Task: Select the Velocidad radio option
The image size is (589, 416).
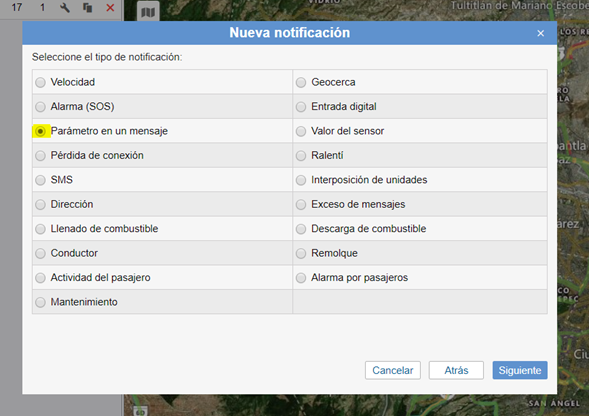Action: [x=41, y=82]
